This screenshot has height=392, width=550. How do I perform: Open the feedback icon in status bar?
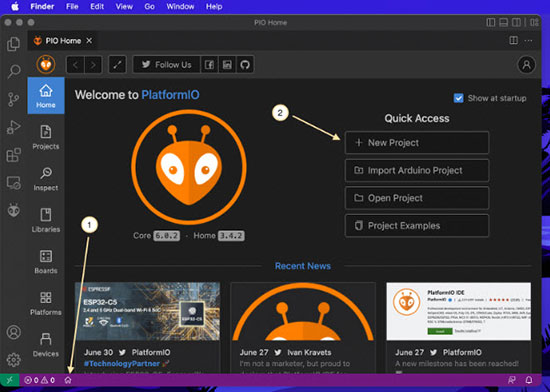512,380
